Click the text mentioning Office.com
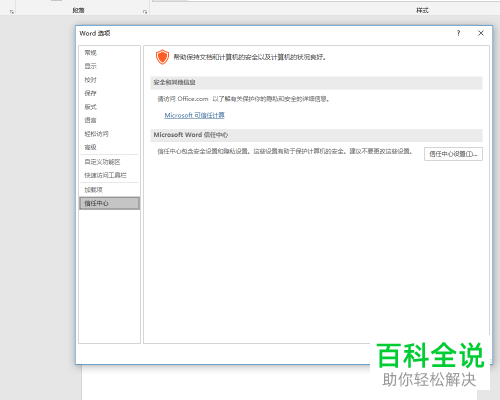 pos(244,99)
